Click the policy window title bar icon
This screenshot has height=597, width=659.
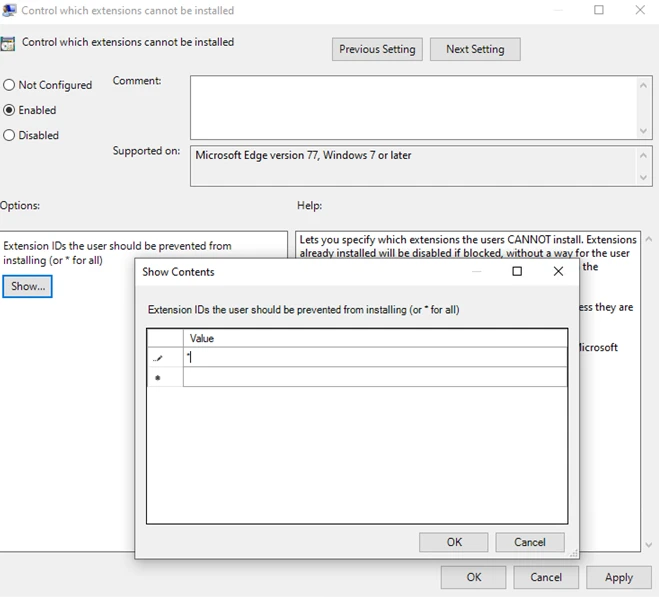9,10
